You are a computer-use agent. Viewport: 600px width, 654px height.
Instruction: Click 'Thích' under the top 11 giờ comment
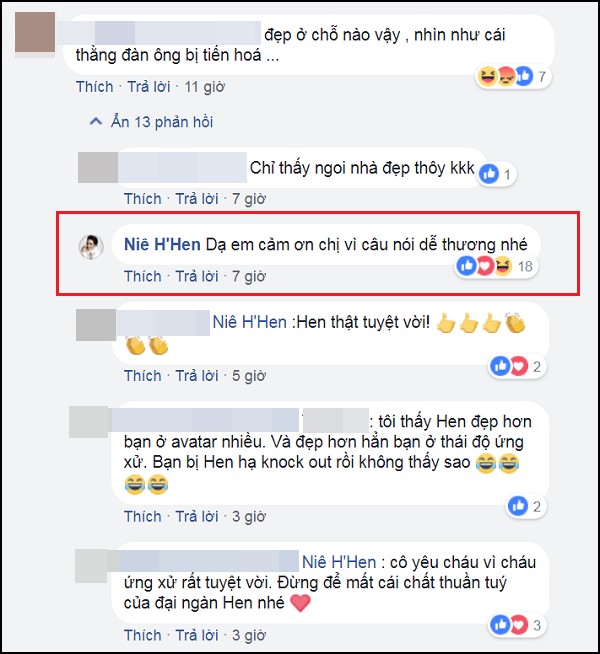(x=95, y=87)
